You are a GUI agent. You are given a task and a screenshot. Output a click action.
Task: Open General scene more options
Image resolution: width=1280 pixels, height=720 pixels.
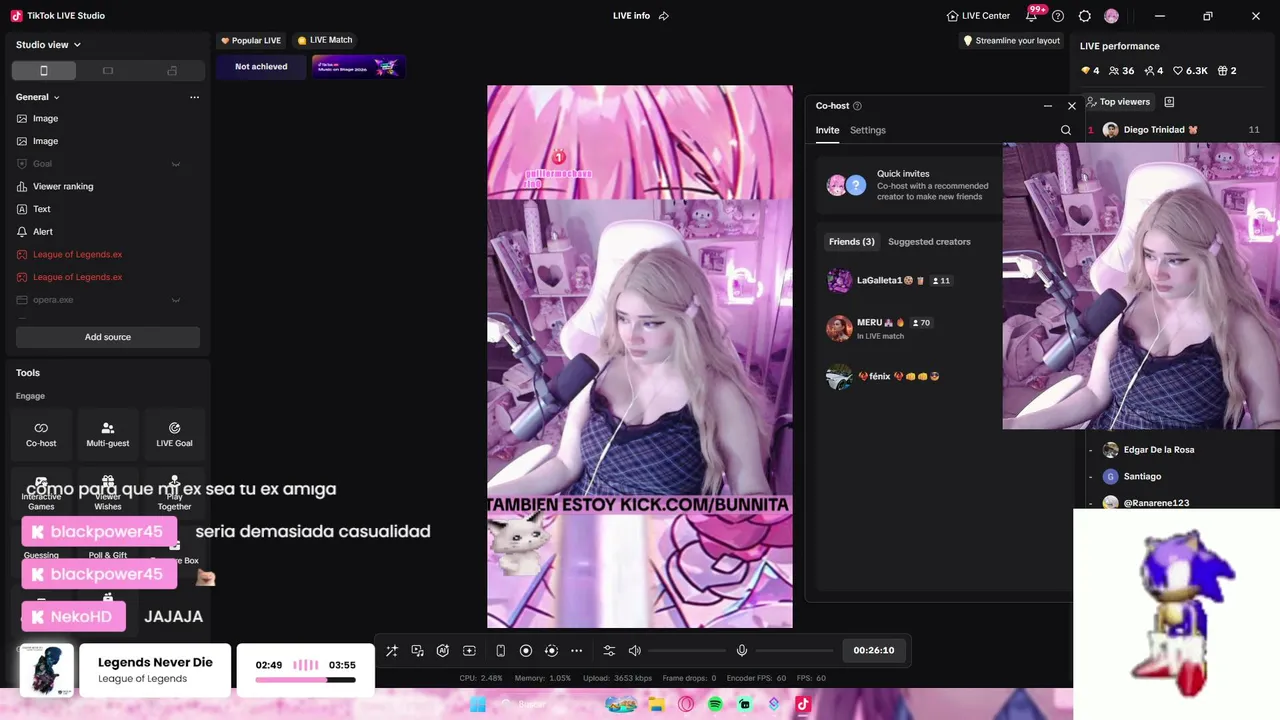point(194,97)
